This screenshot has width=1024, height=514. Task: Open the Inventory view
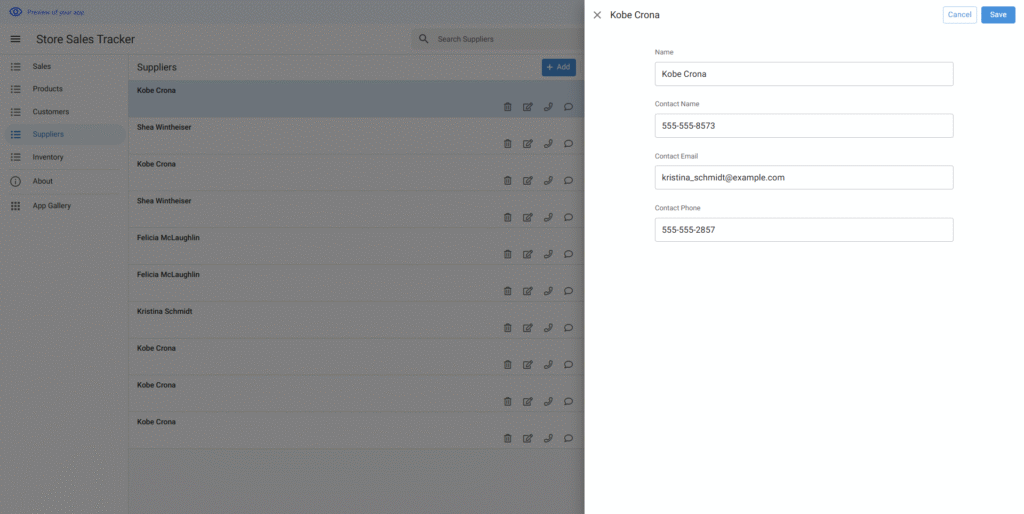(48, 157)
